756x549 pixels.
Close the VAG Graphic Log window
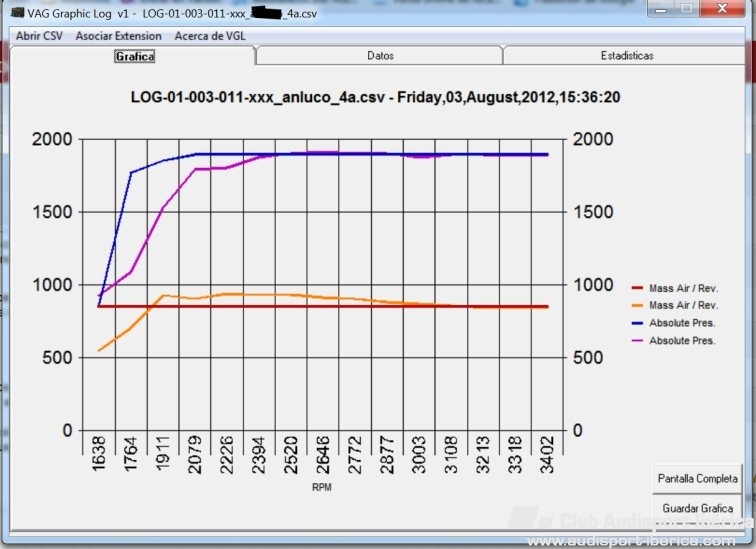click(724, 9)
